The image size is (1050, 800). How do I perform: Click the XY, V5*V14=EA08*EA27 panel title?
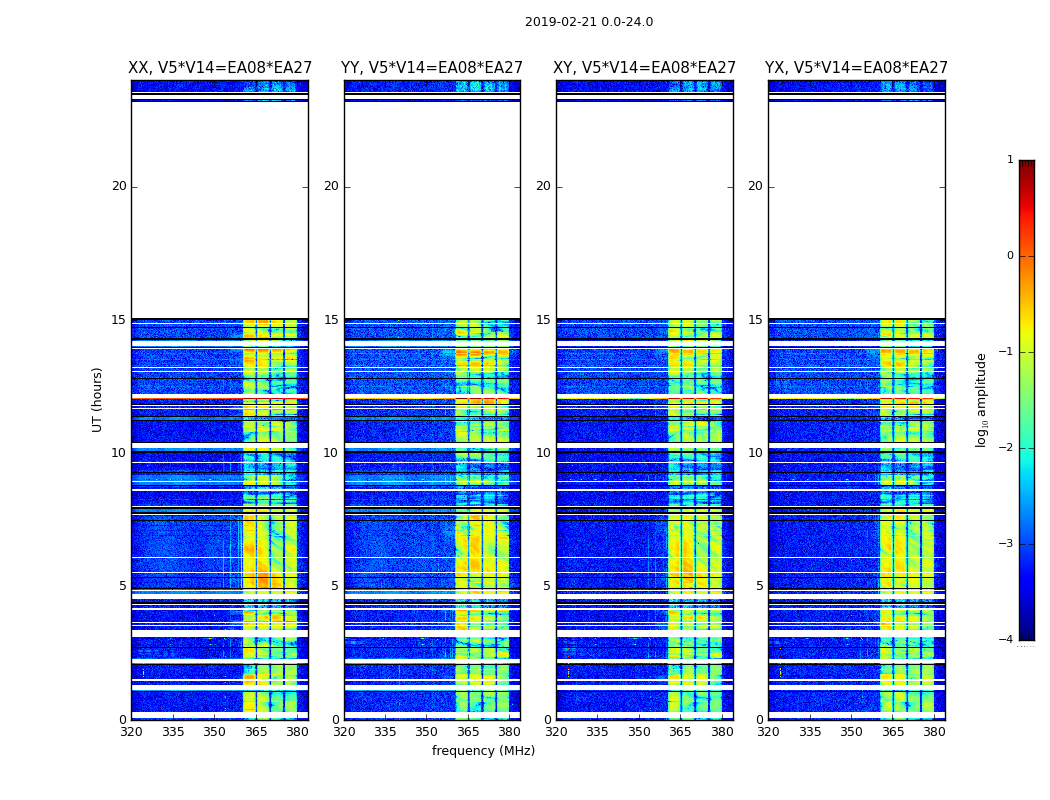pos(644,68)
